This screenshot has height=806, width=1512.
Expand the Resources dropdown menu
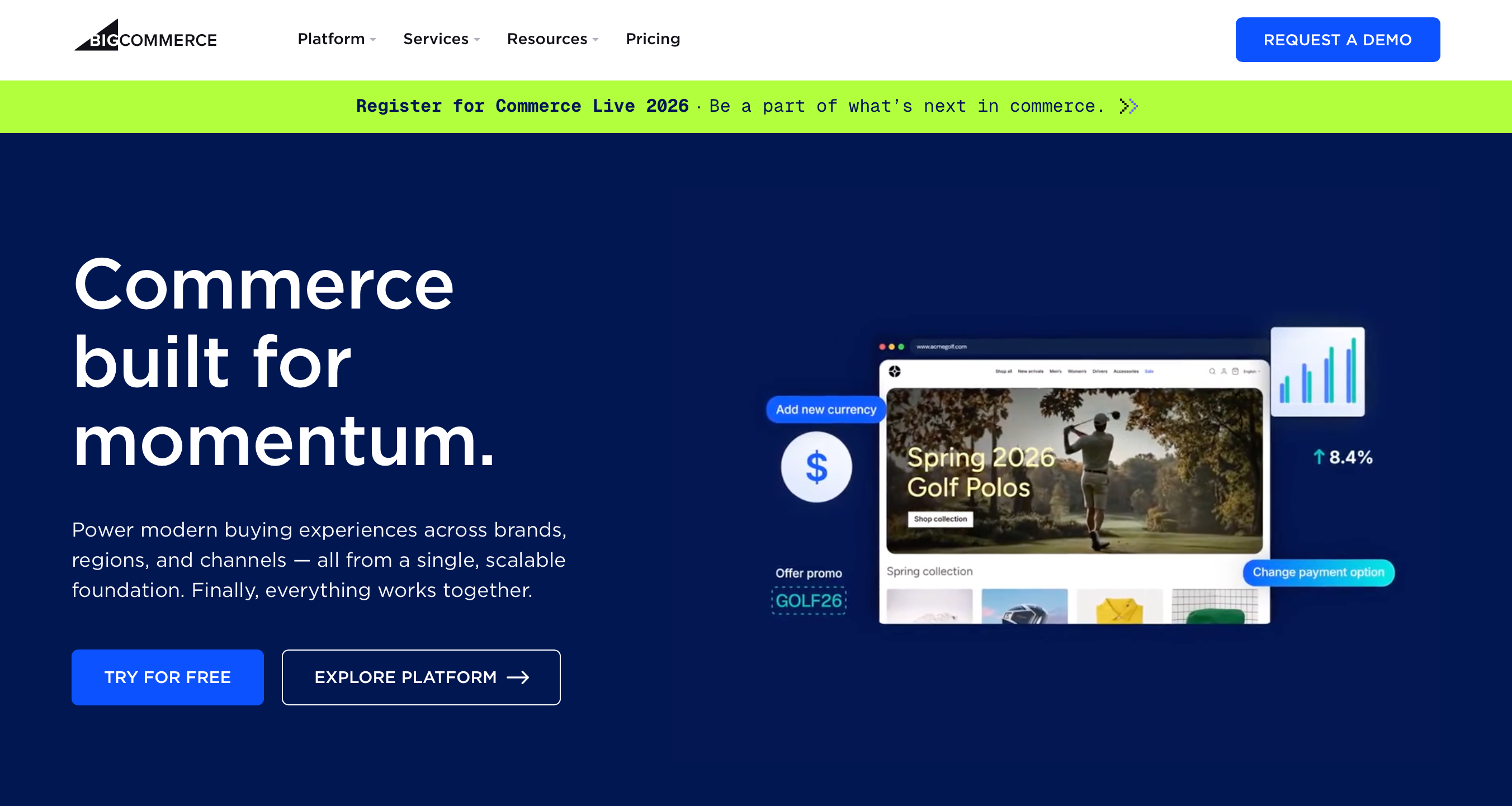point(552,39)
